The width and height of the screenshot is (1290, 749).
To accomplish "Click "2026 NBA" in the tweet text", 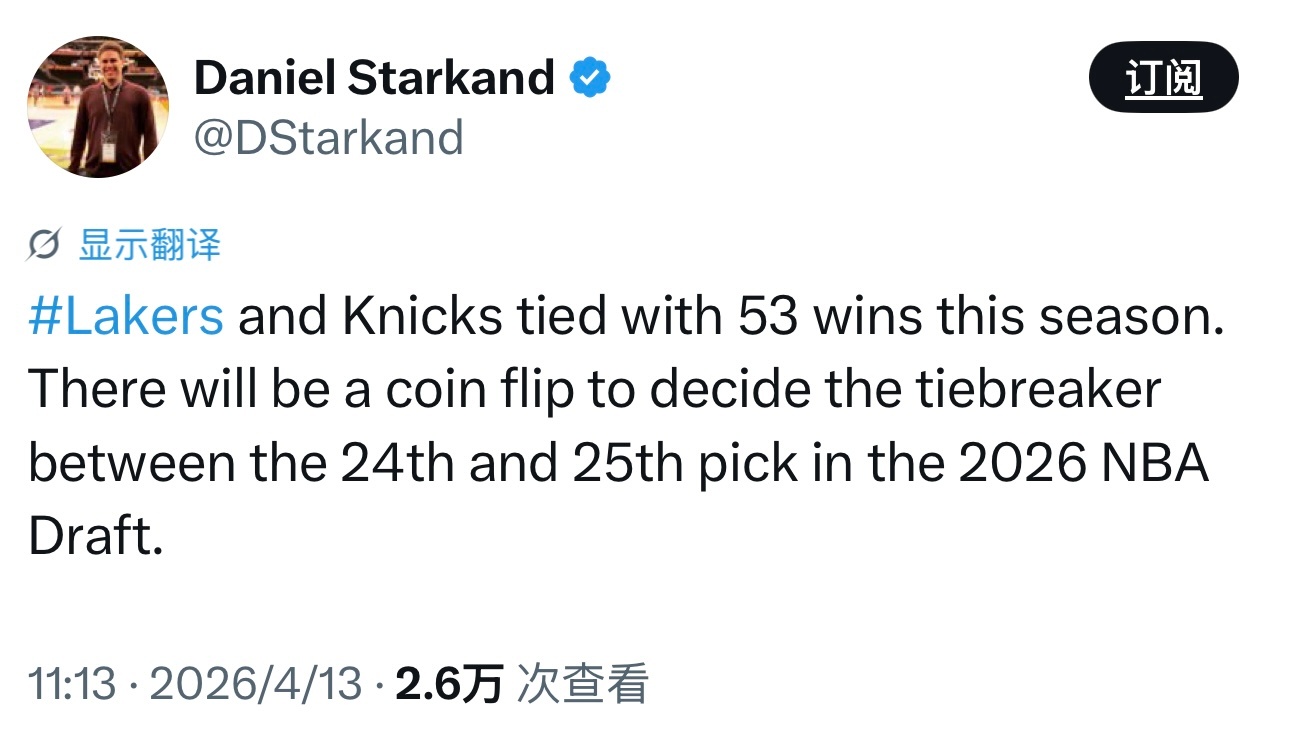I will click(1084, 465).
